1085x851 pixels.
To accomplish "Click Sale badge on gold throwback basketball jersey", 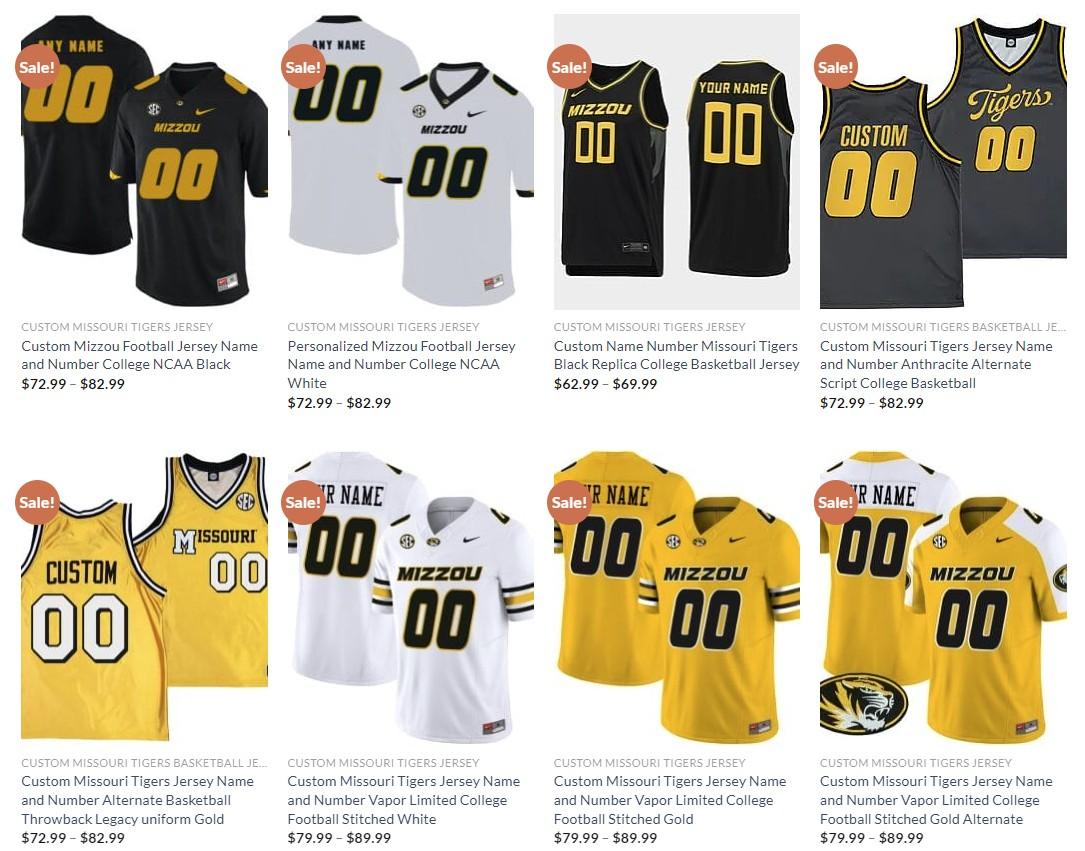I will coord(37,502).
